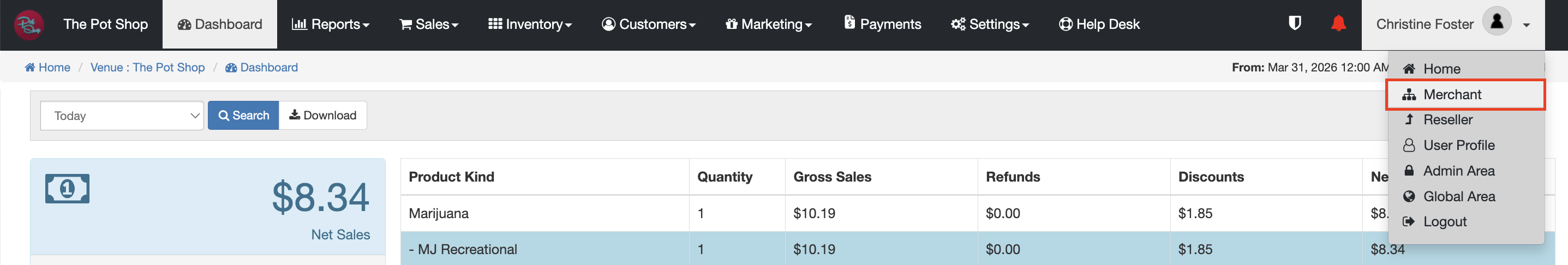Open Venue : The Pot Shop breadcrumb
The height and width of the screenshot is (265, 1568).
point(147,68)
